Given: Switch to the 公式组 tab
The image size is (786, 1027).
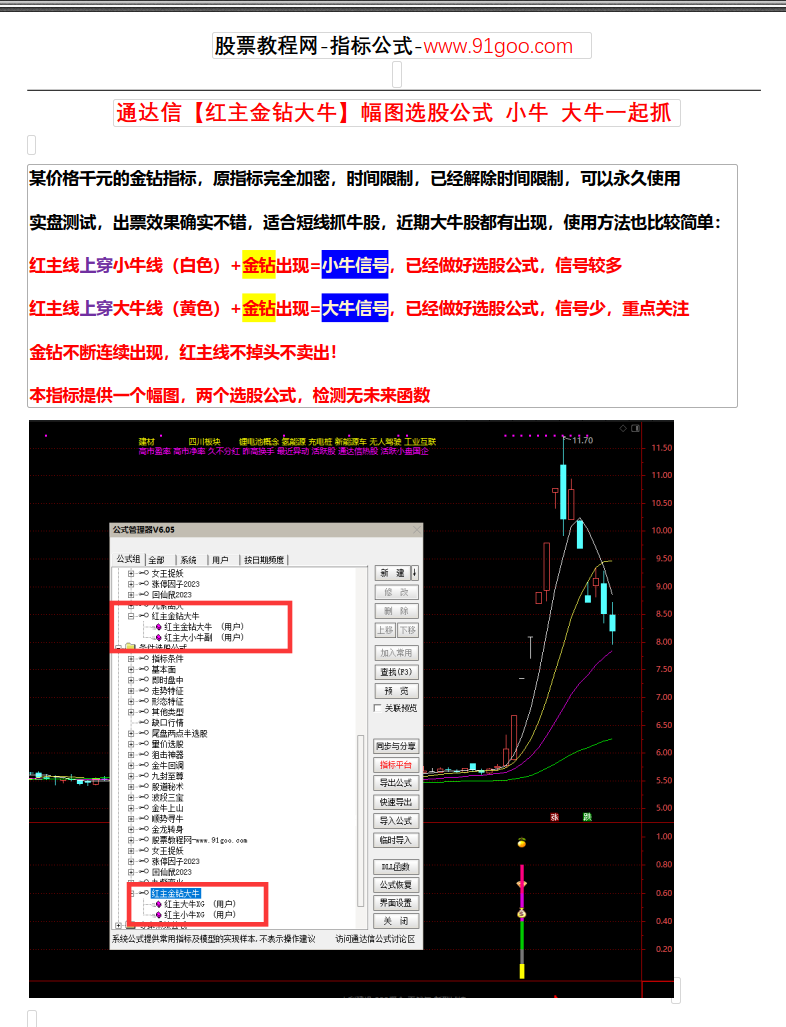Looking at the screenshot, I should (128, 559).
